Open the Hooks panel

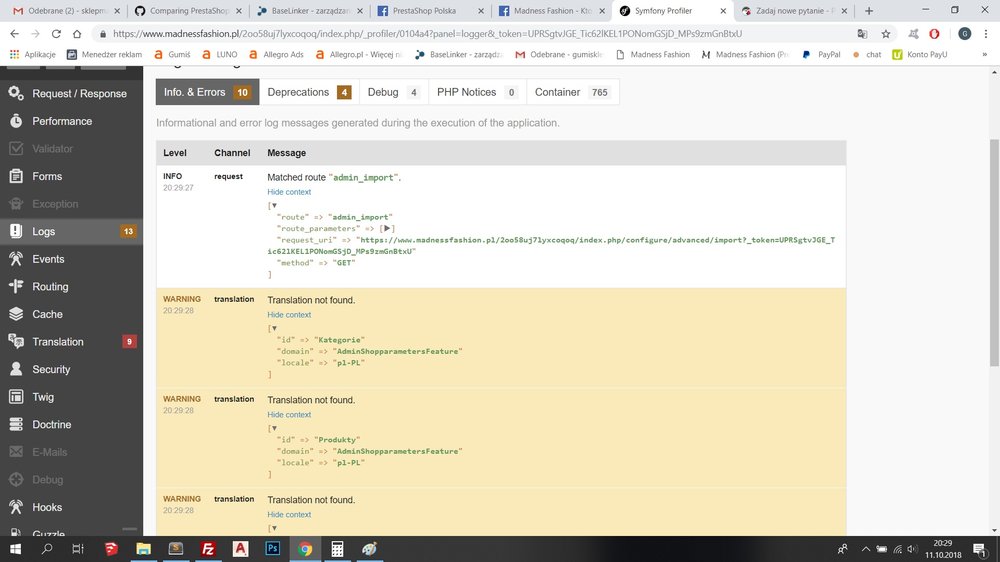[x=71, y=507]
